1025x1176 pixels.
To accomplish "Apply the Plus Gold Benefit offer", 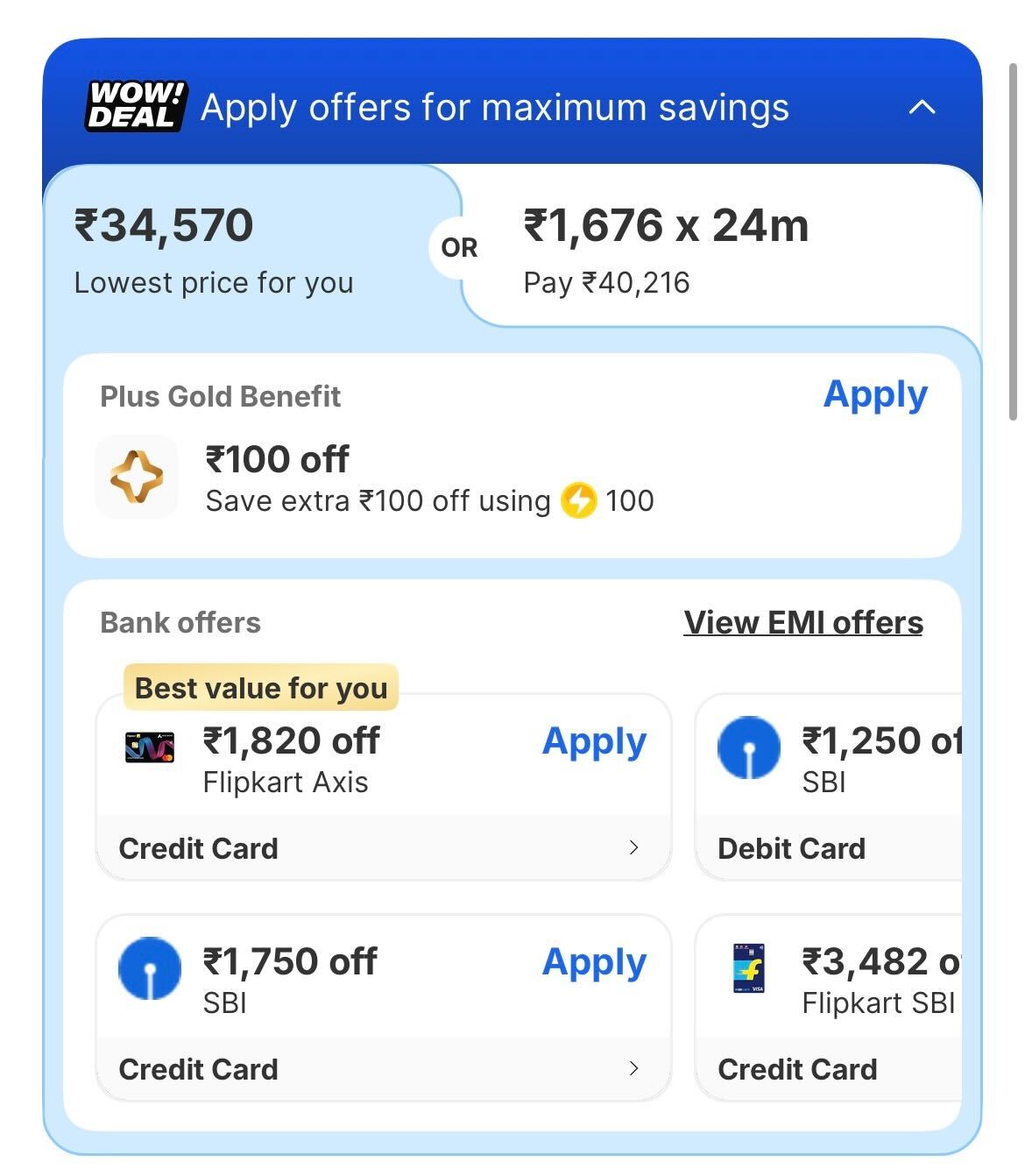I will coord(874,395).
